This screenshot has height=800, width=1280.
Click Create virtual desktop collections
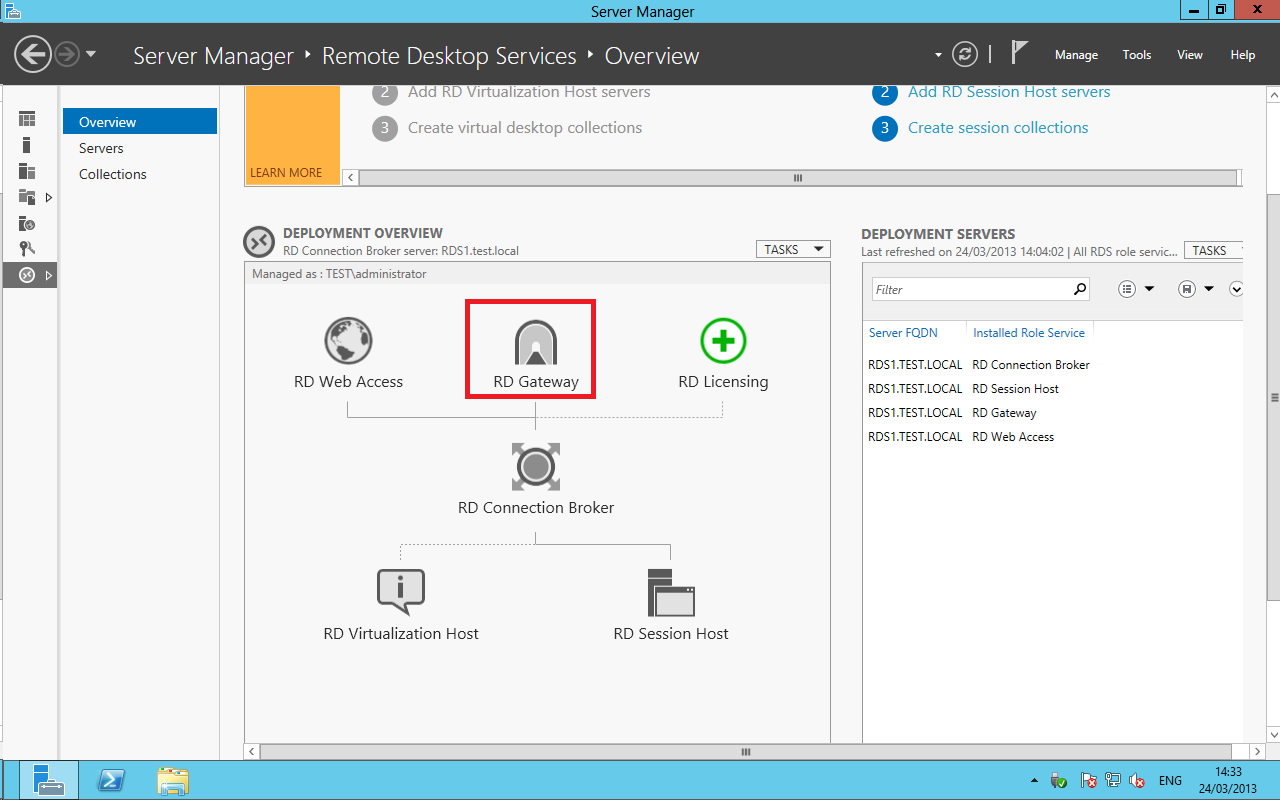point(525,128)
